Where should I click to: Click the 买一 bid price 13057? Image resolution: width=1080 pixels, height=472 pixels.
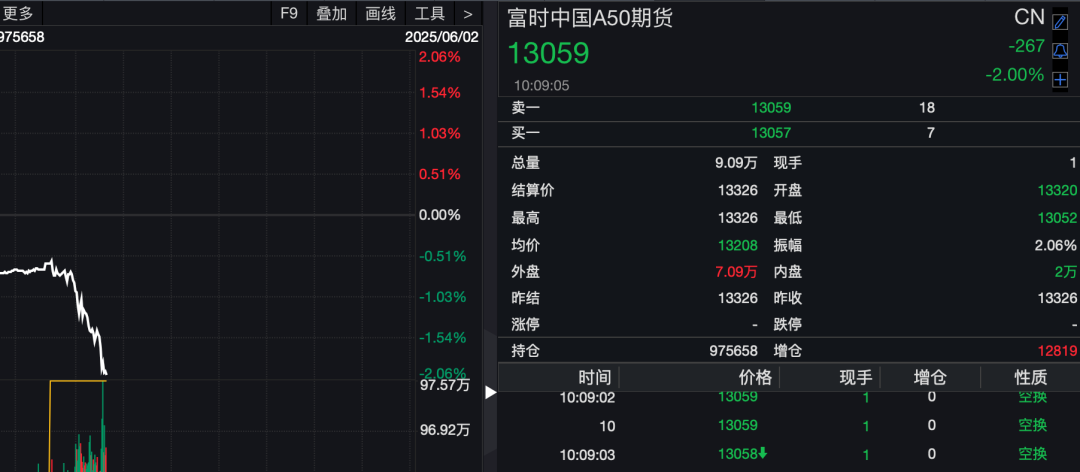pyautogui.click(x=771, y=132)
